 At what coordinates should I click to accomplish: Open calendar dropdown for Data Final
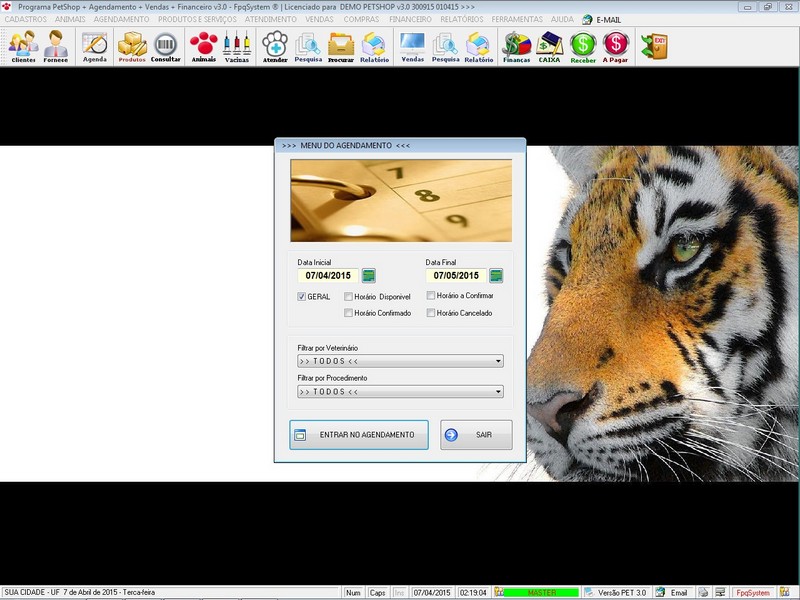pos(496,276)
